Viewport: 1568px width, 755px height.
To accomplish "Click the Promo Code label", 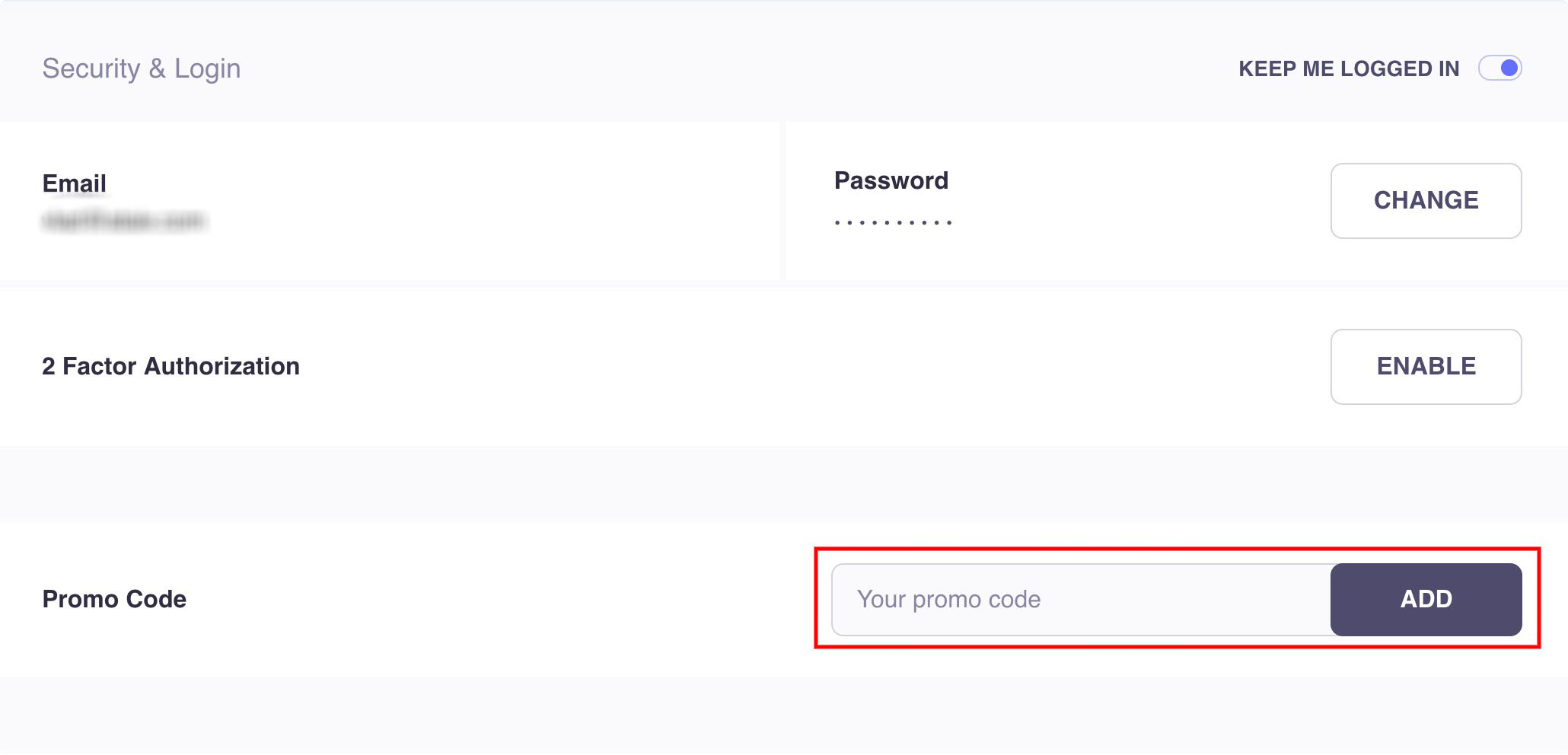I will click(x=115, y=599).
